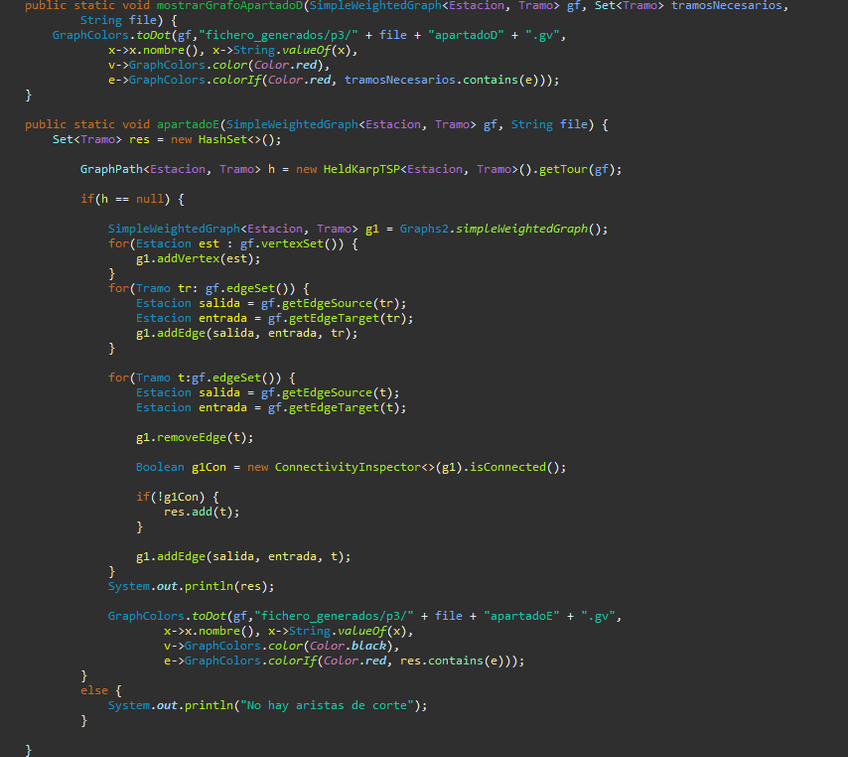Click the res.add(t) statement
The width and height of the screenshot is (848, 757).
tap(202, 512)
